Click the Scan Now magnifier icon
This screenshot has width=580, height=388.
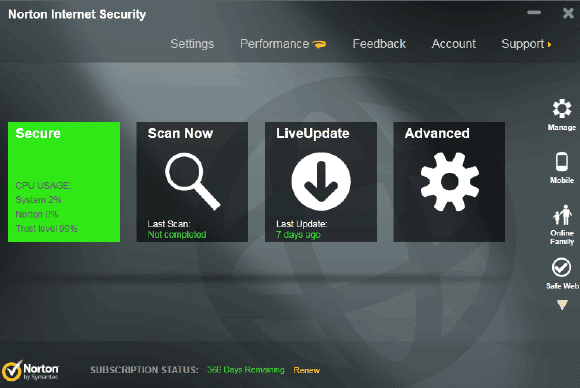[x=192, y=181]
